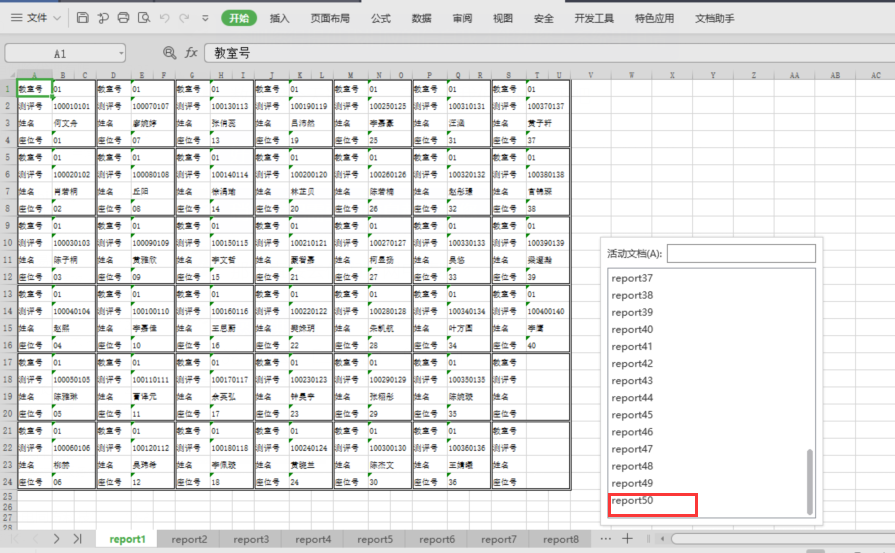Expand the Name Box dropdown arrow

click(121, 53)
